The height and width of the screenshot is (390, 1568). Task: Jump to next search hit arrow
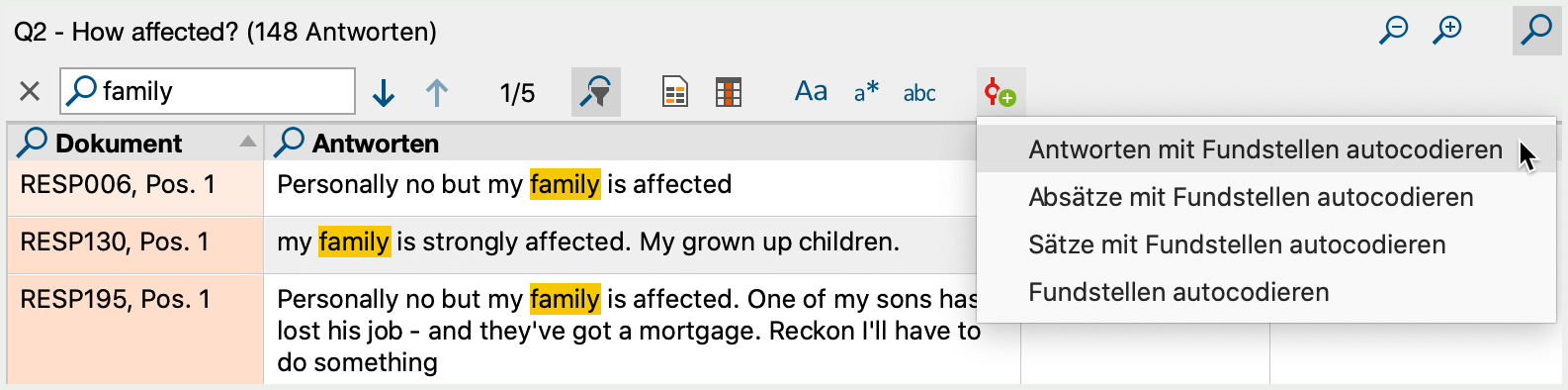point(384,93)
